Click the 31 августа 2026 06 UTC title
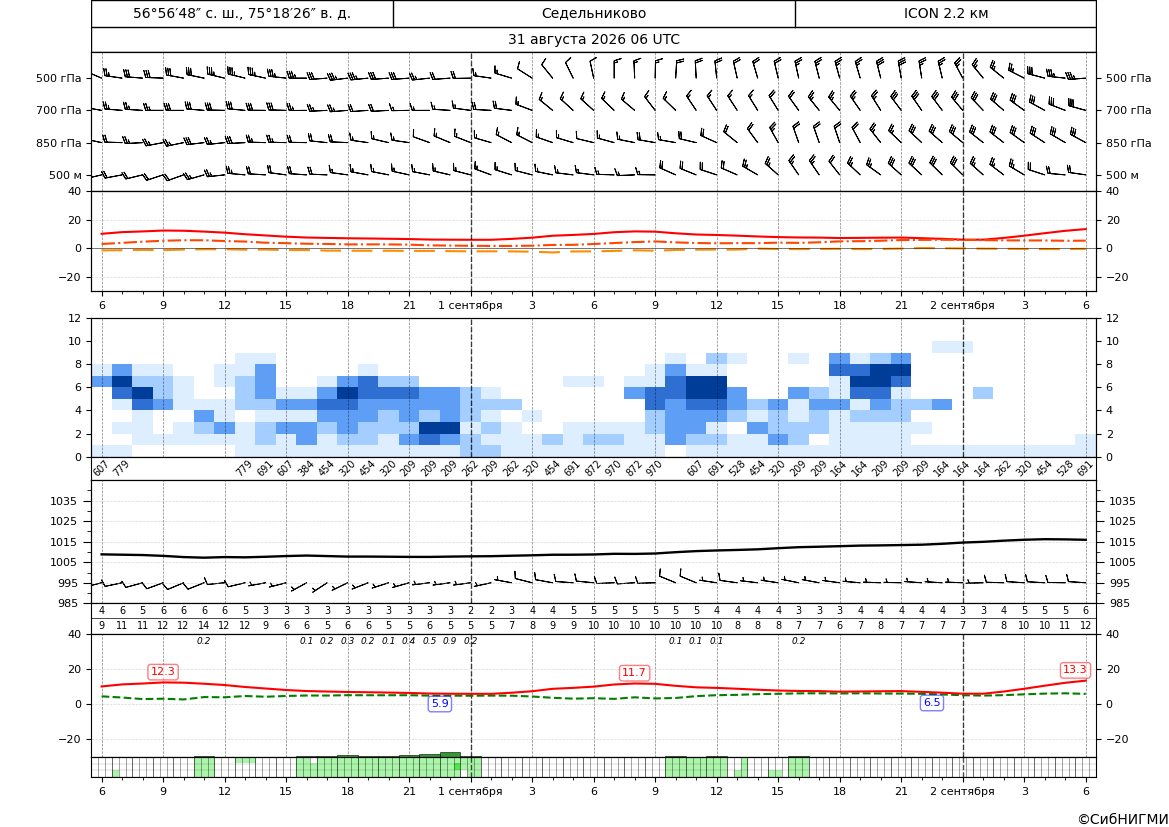The width and height of the screenshot is (1169, 827). coord(593,40)
